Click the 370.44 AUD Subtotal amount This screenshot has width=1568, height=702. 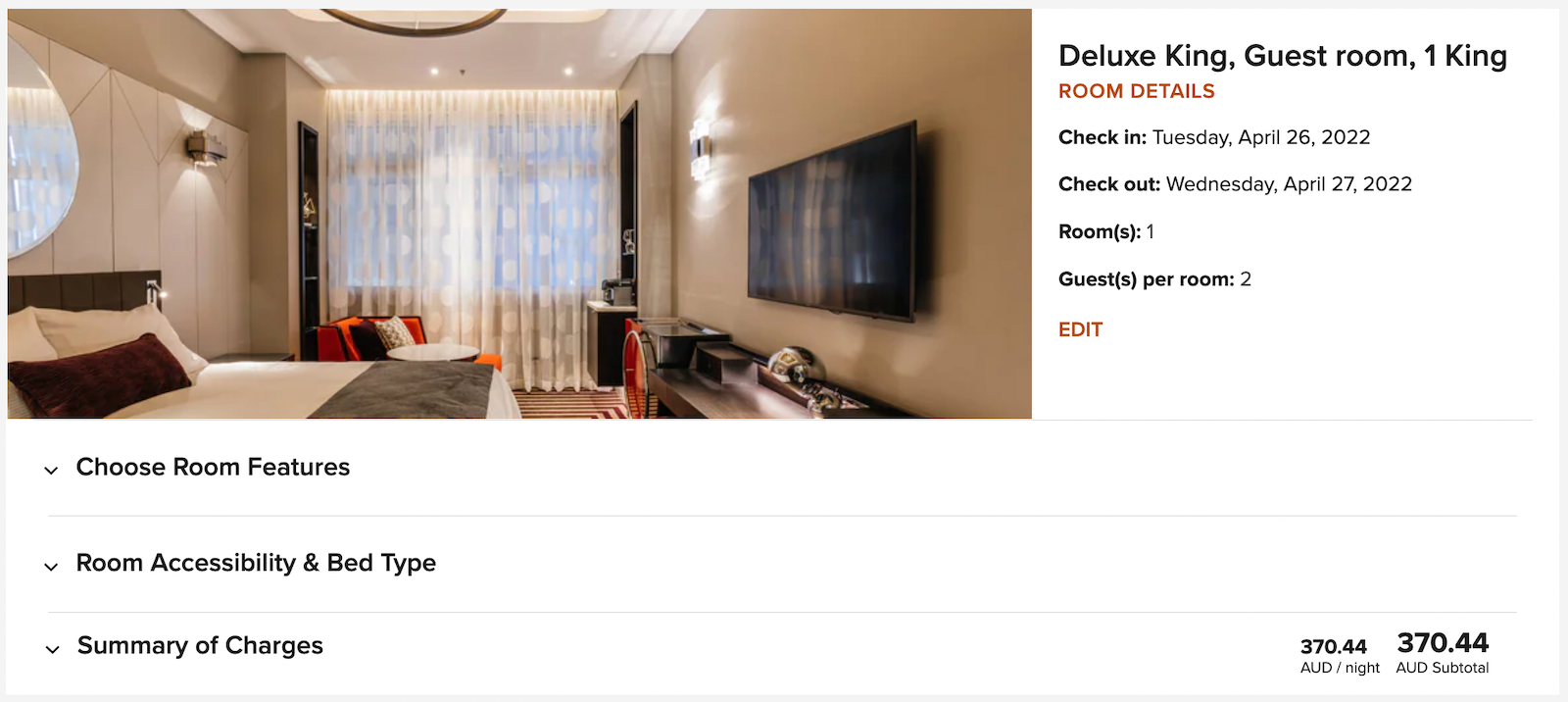click(x=1443, y=653)
